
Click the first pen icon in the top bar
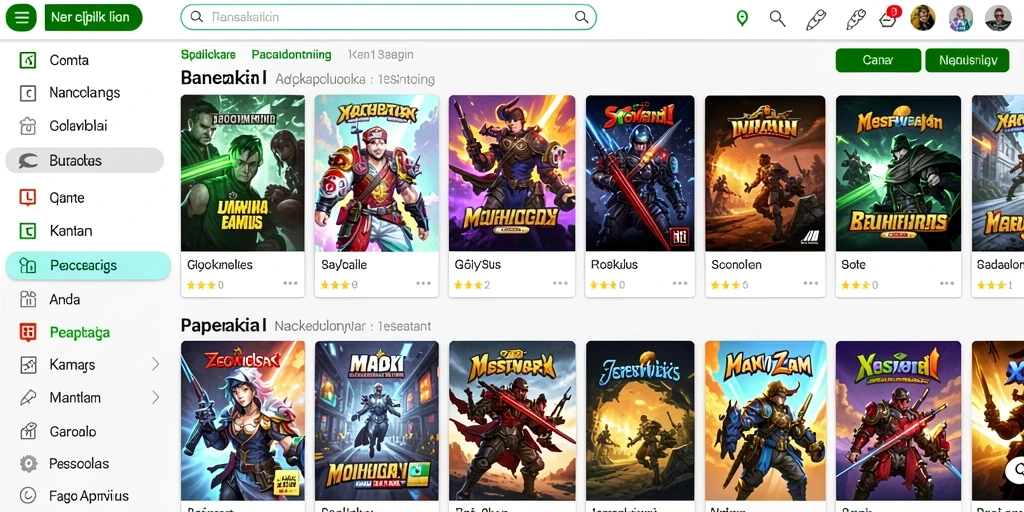[815, 19]
